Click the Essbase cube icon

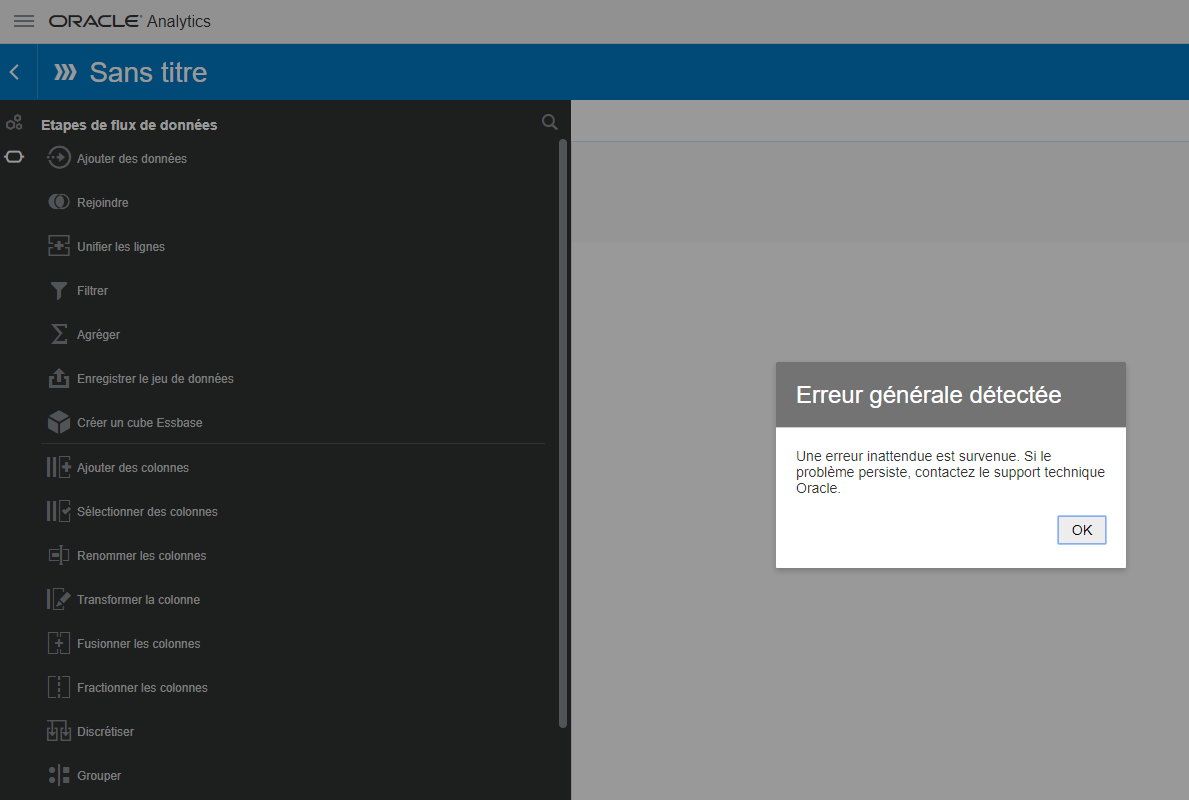tap(58, 422)
